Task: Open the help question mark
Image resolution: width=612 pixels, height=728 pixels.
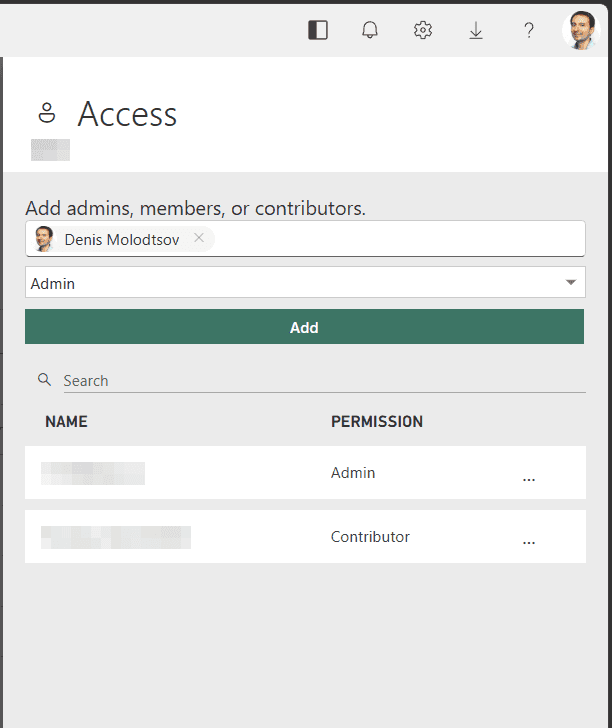Action: 528,31
